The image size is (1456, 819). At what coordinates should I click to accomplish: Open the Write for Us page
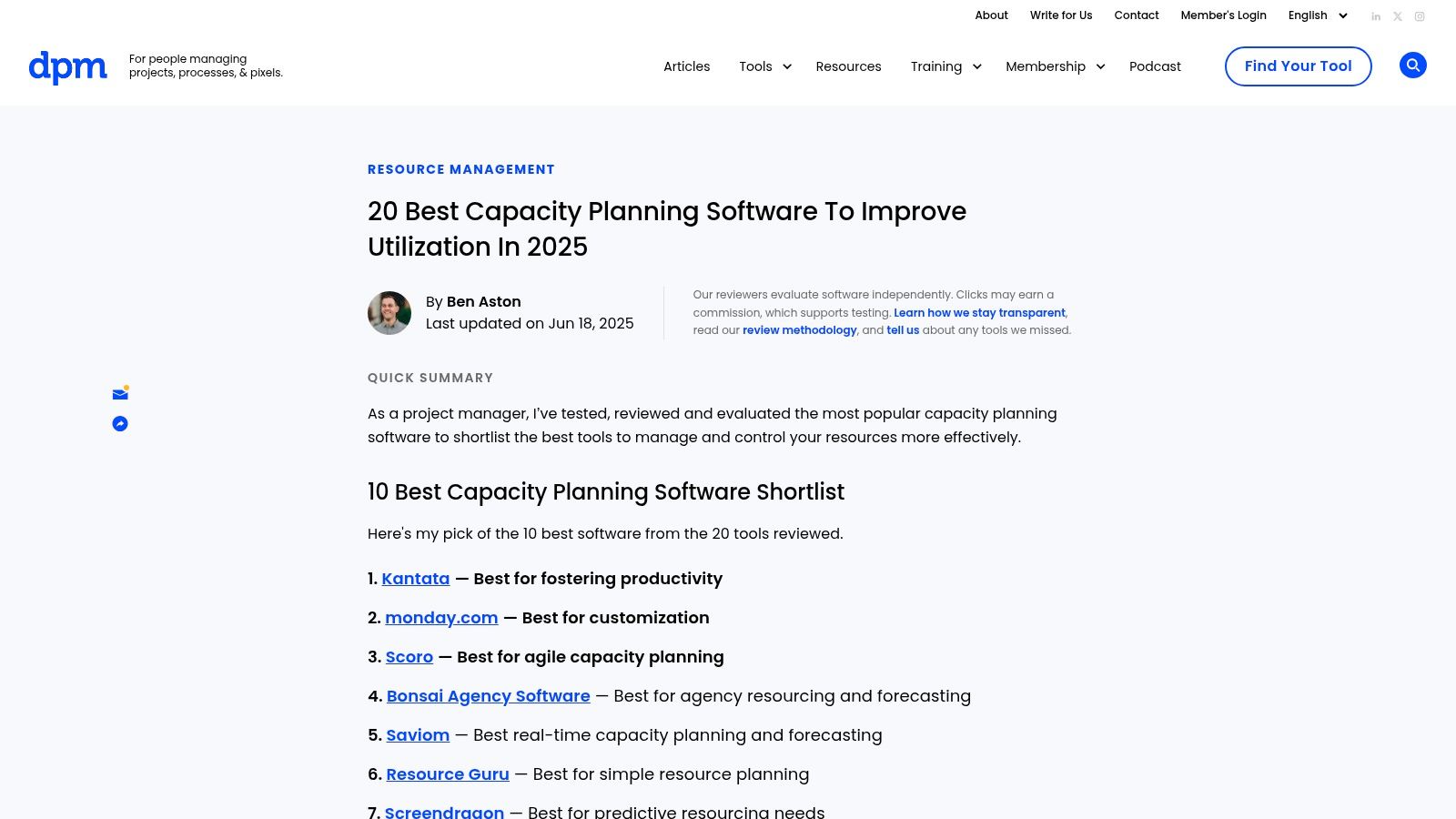(1061, 15)
